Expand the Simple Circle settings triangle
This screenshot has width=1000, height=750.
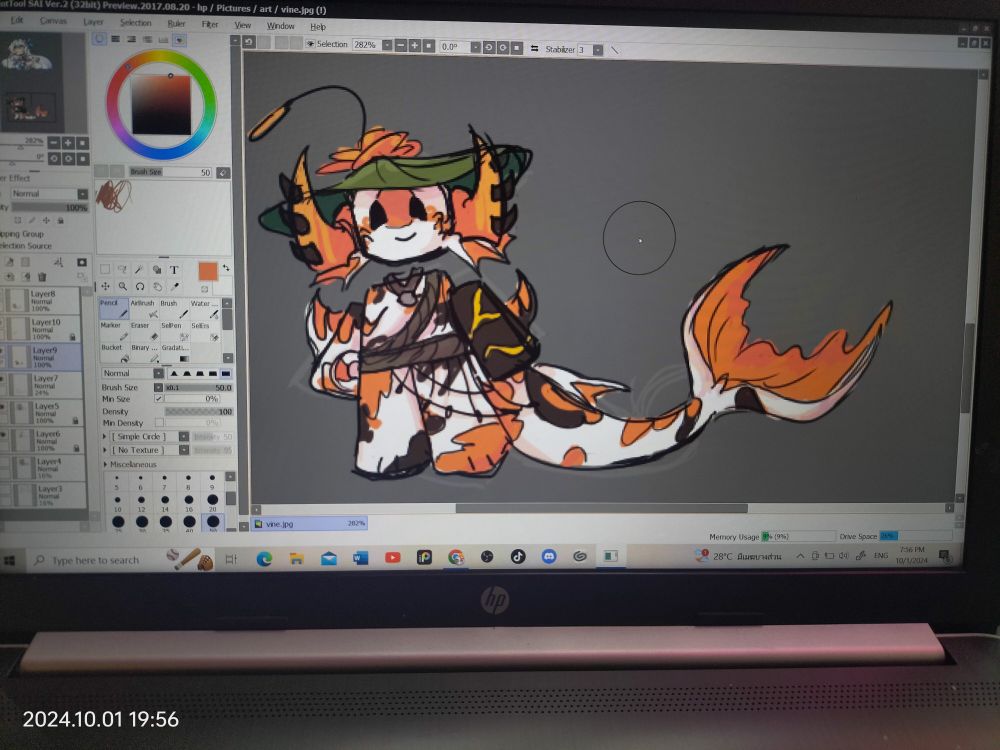(x=105, y=437)
